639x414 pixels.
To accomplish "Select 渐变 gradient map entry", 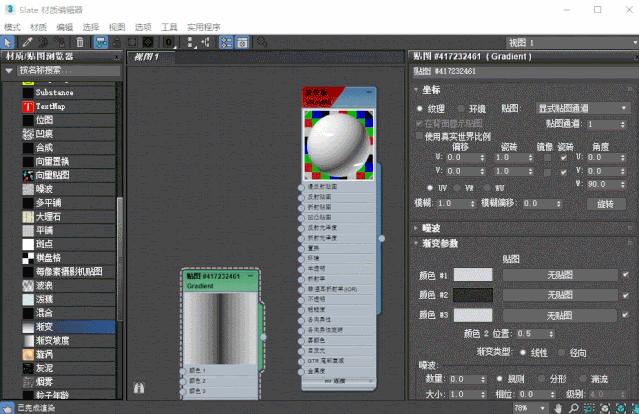I will [68, 327].
